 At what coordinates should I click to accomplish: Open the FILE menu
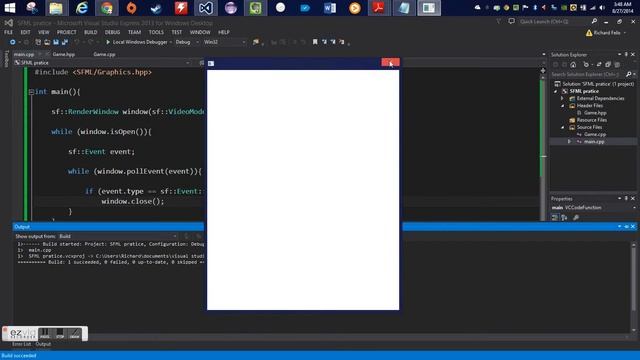(8, 32)
